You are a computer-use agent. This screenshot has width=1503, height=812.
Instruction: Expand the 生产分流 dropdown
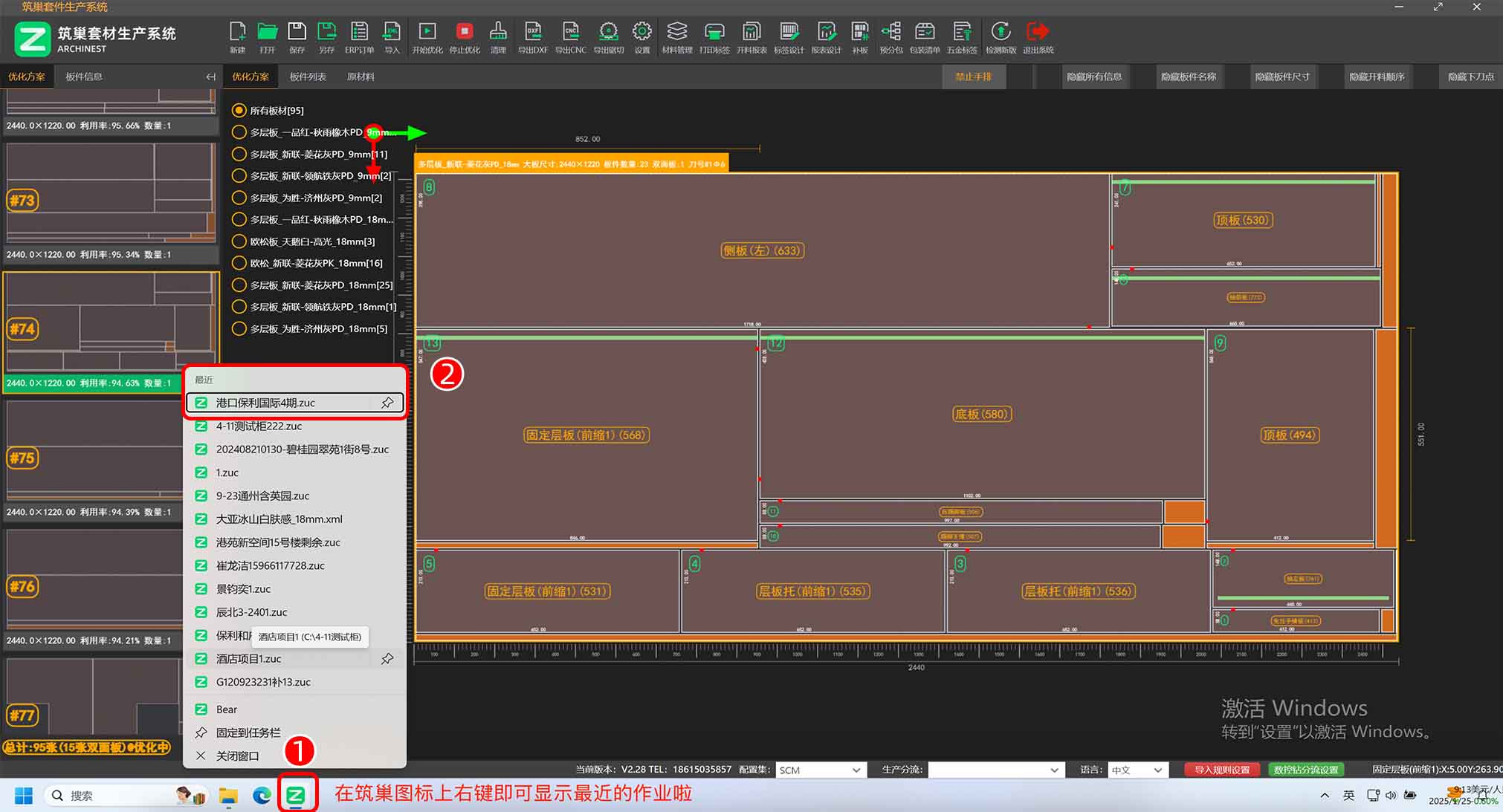click(x=995, y=770)
